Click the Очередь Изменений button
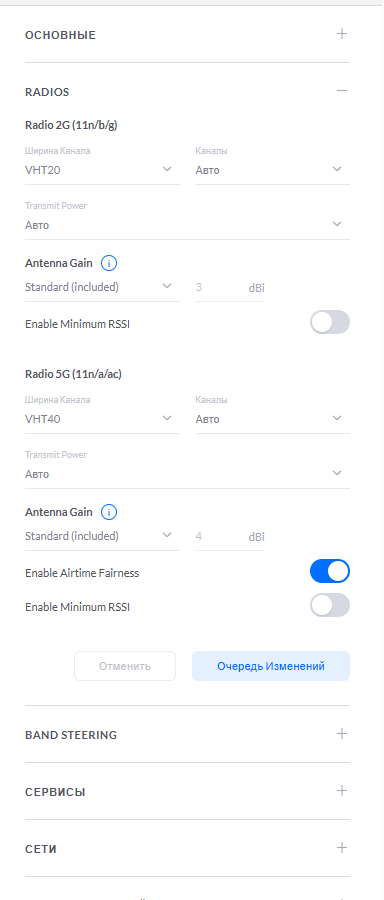Screen dimensions: 384x900 [x=271, y=666]
